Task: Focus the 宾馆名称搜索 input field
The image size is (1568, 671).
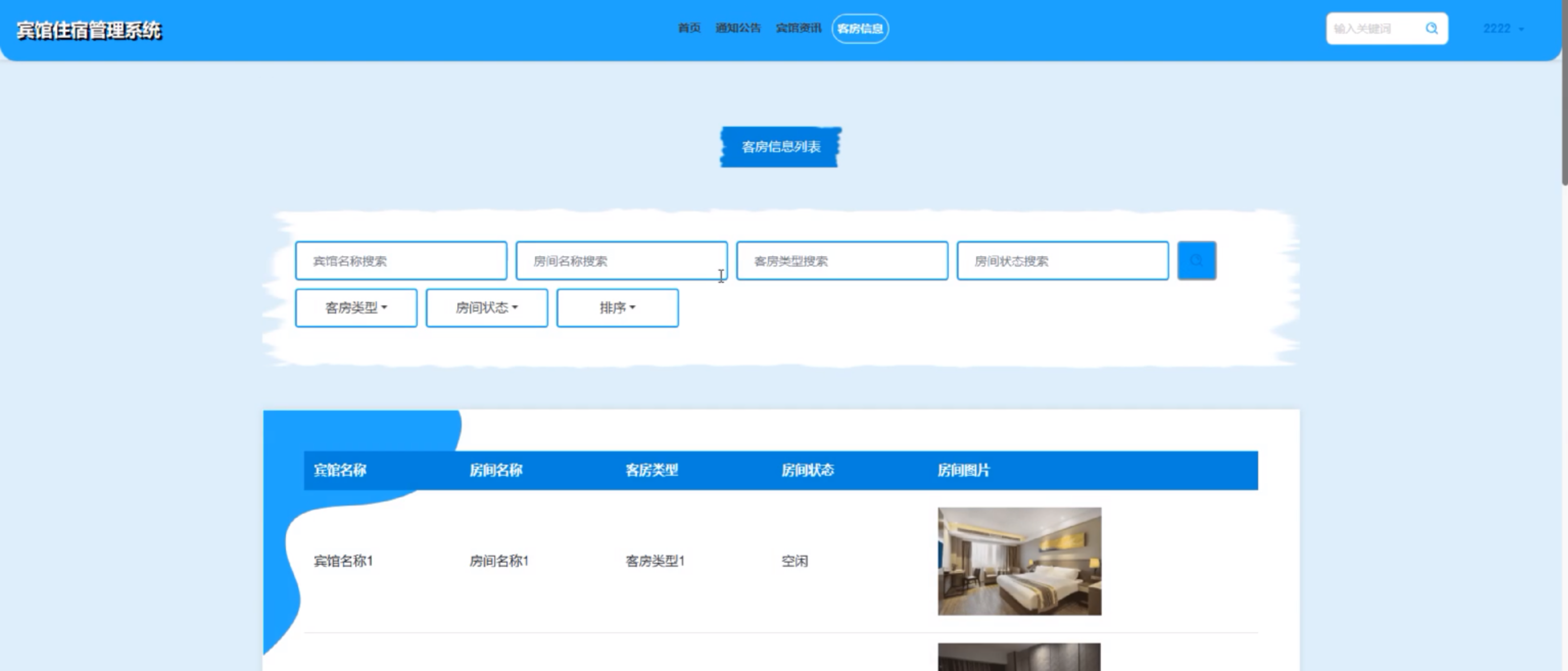Action: (x=400, y=261)
